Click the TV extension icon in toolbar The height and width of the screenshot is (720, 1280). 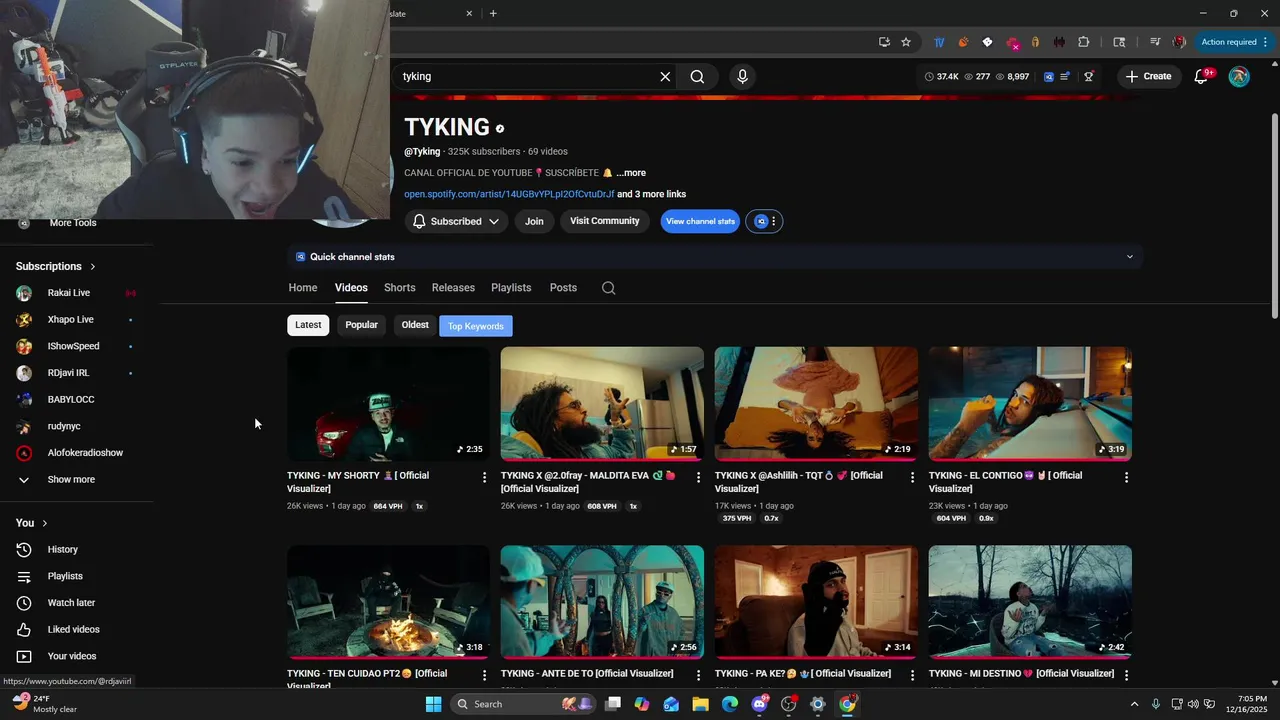(x=939, y=42)
